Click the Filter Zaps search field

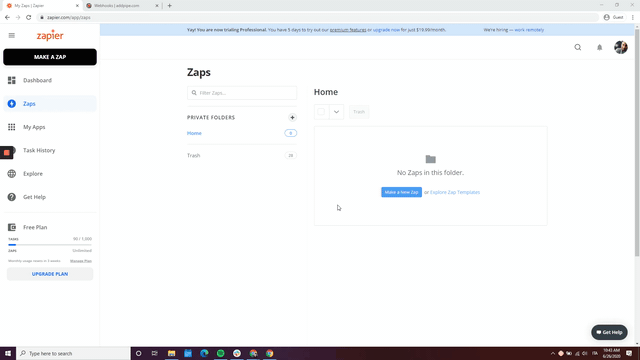pos(242,93)
